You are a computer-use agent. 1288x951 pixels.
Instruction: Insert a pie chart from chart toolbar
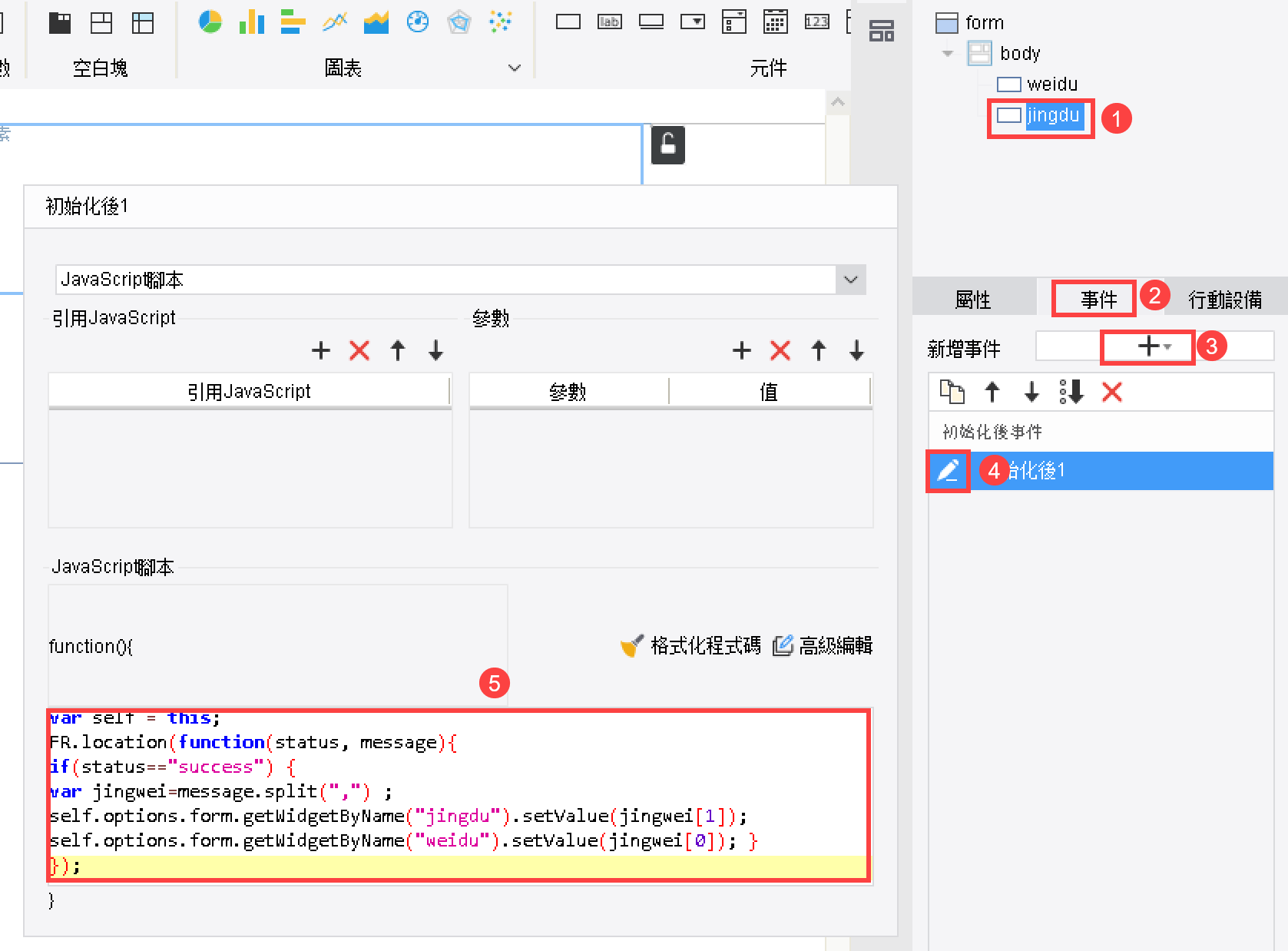point(210,22)
